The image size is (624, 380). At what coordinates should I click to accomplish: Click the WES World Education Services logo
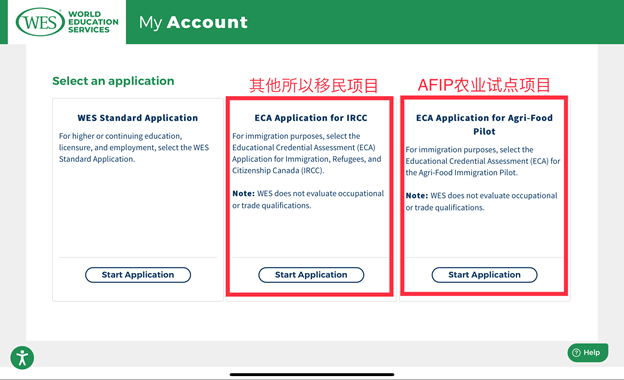tap(67, 21)
